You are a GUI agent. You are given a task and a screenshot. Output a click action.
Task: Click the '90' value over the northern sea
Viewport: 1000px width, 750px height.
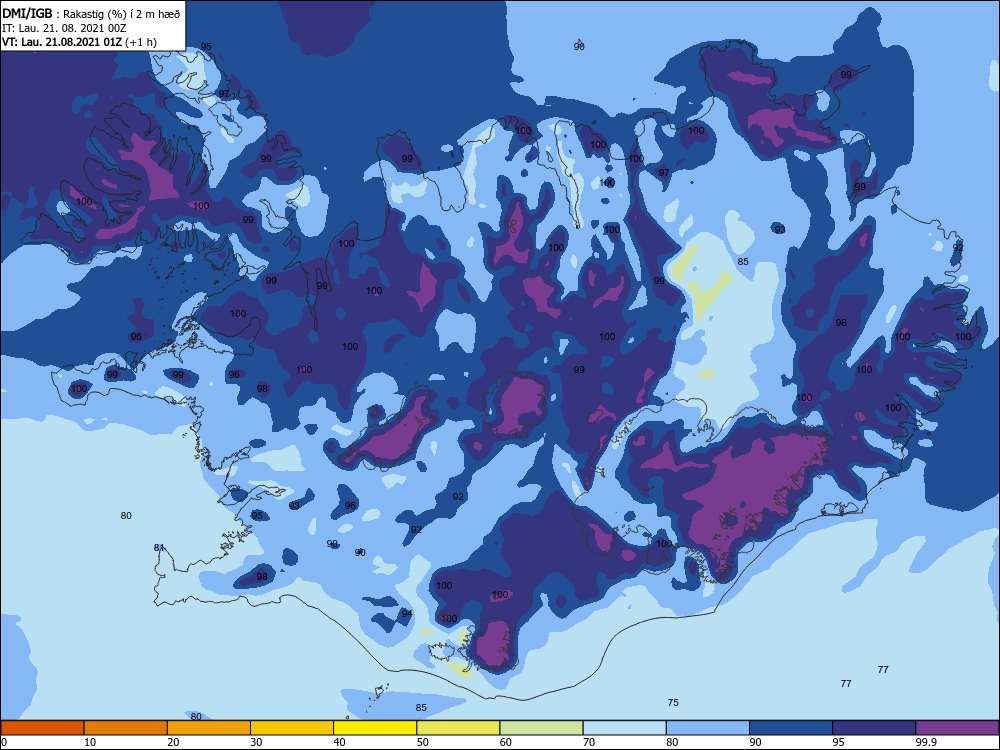point(579,47)
